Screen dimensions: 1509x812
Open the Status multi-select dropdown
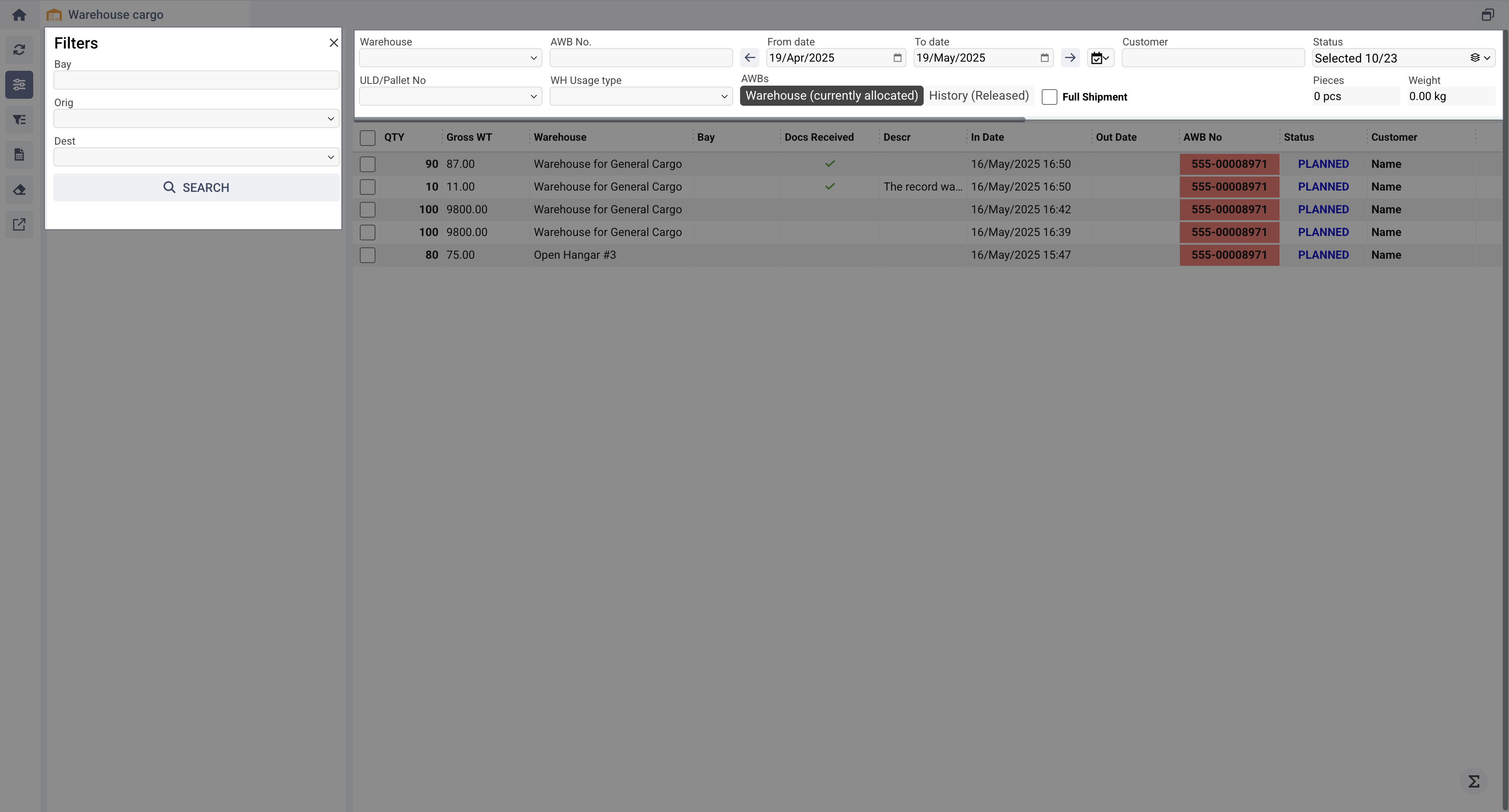click(1403, 58)
